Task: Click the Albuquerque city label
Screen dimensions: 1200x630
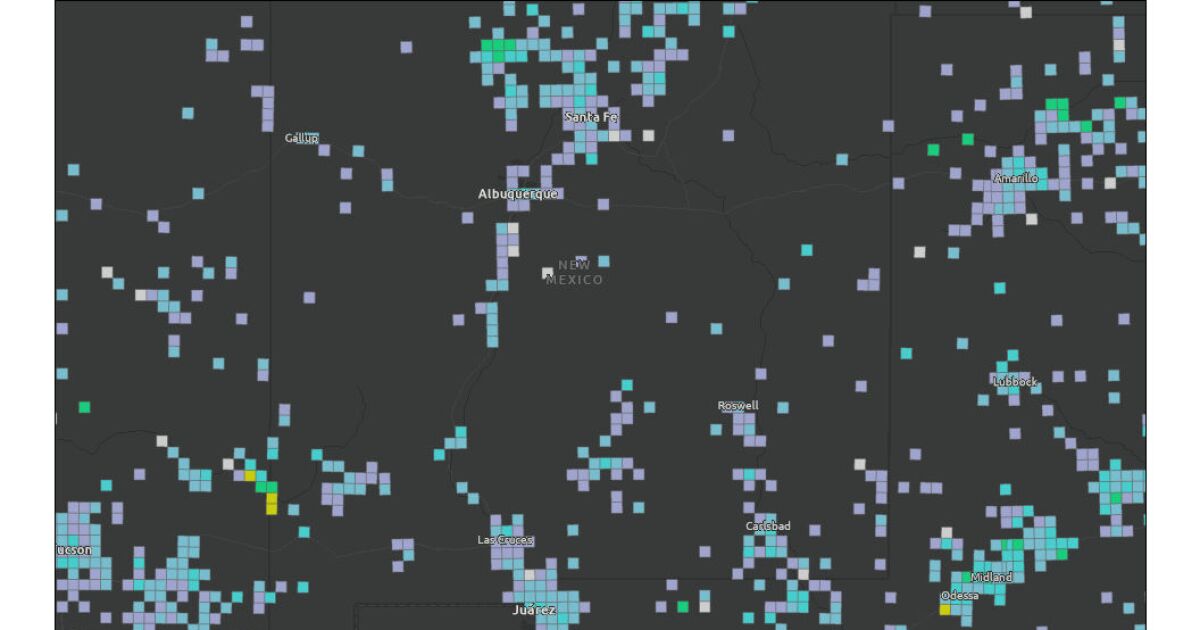Action: (518, 194)
